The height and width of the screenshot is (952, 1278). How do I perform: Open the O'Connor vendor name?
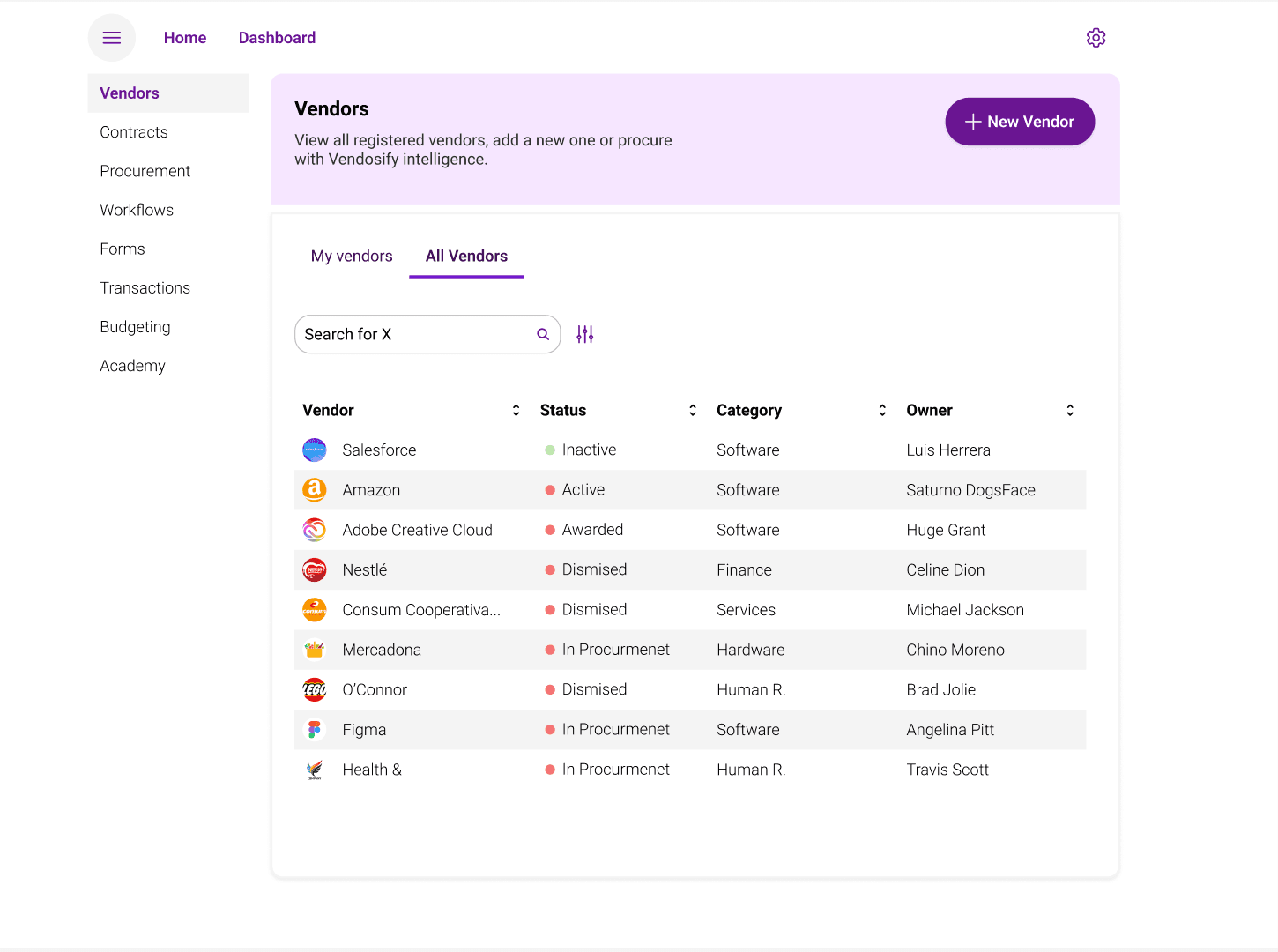coord(375,690)
